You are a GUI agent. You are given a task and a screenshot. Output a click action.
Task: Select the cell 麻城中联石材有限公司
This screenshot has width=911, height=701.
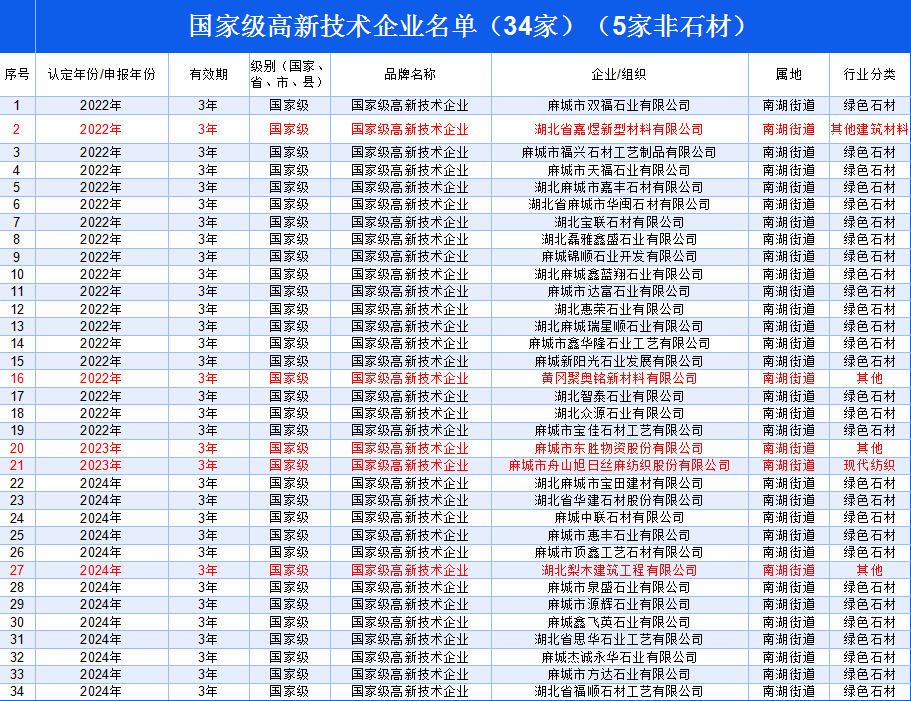(x=619, y=518)
